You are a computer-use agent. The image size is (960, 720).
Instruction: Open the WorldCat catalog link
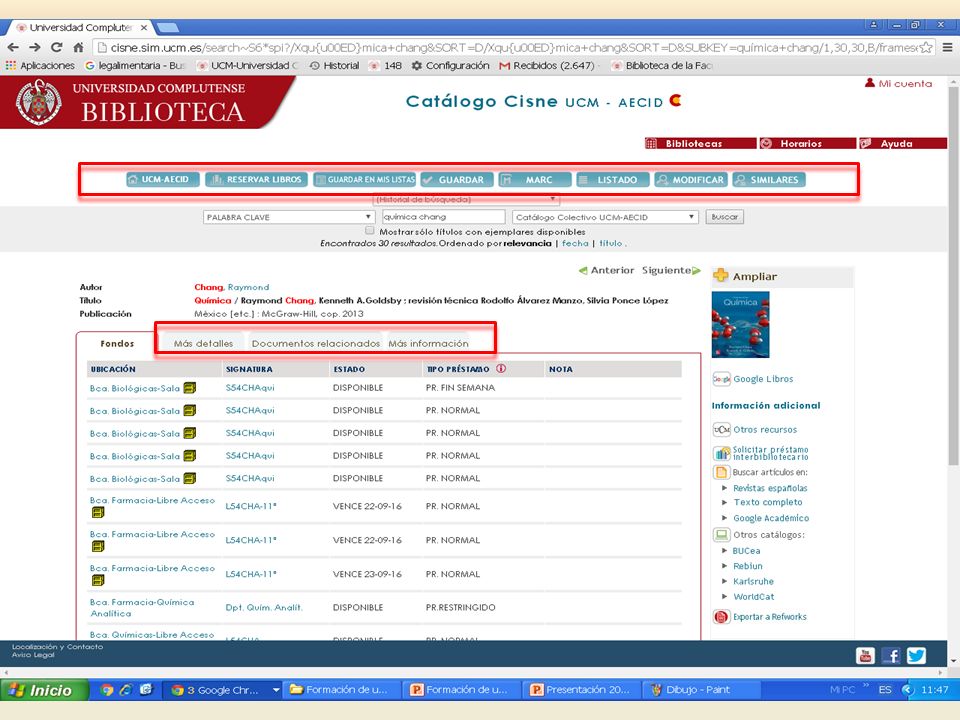point(754,597)
